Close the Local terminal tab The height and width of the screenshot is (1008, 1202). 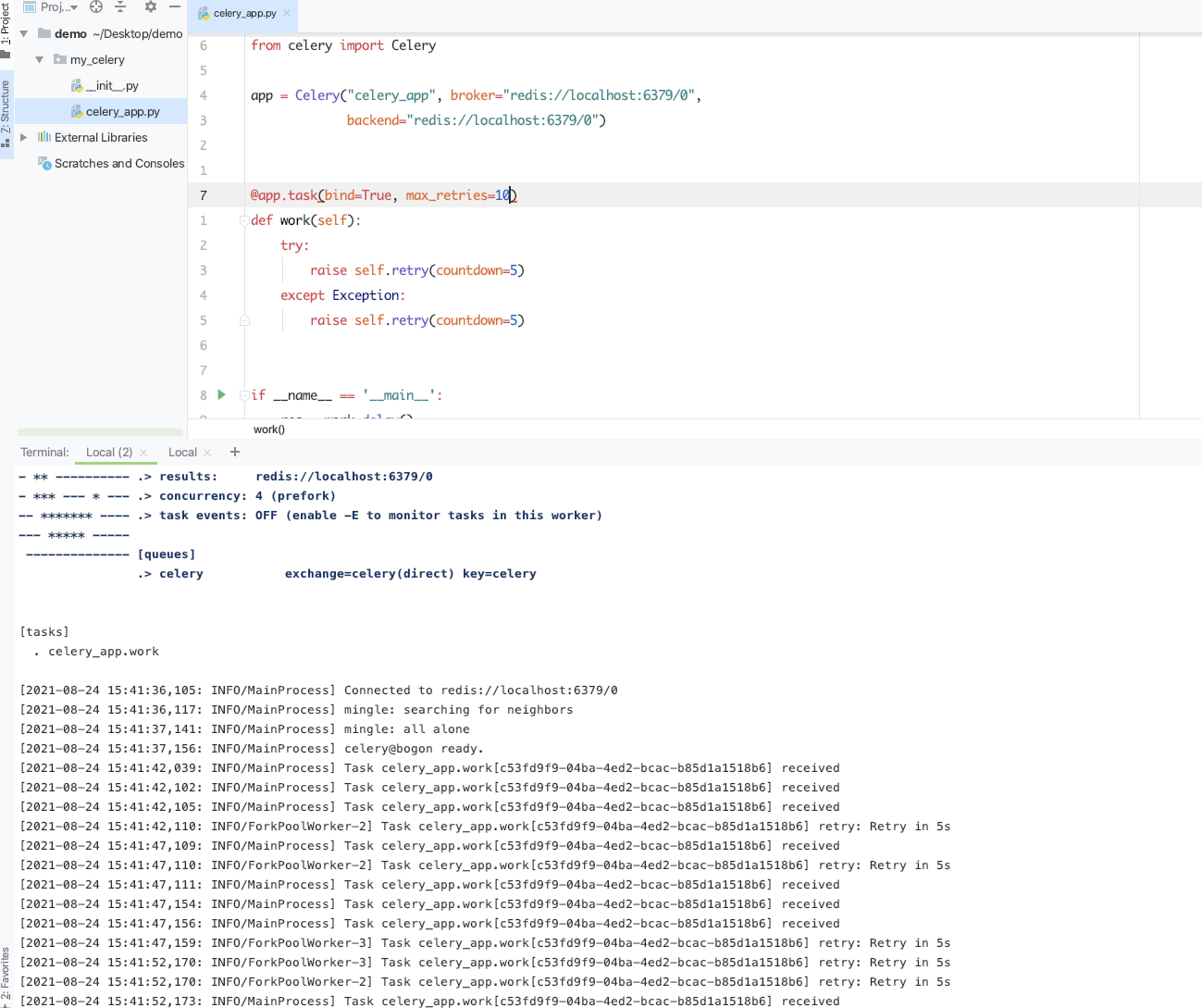tap(207, 453)
